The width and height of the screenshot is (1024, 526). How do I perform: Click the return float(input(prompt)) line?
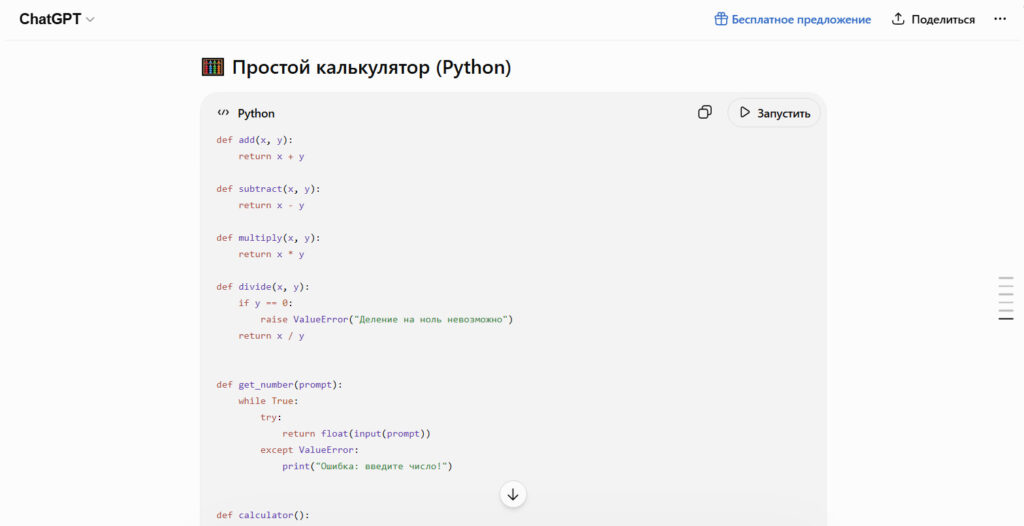click(x=357, y=434)
